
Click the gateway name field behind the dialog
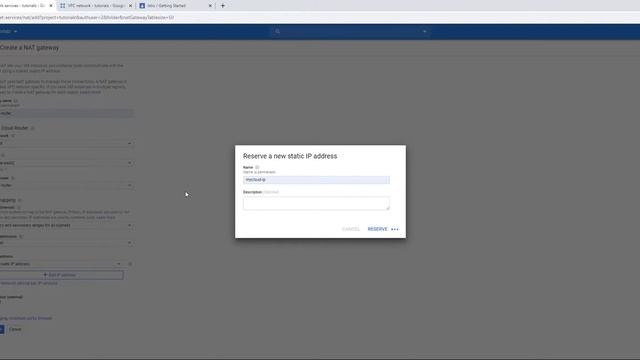click(67, 113)
